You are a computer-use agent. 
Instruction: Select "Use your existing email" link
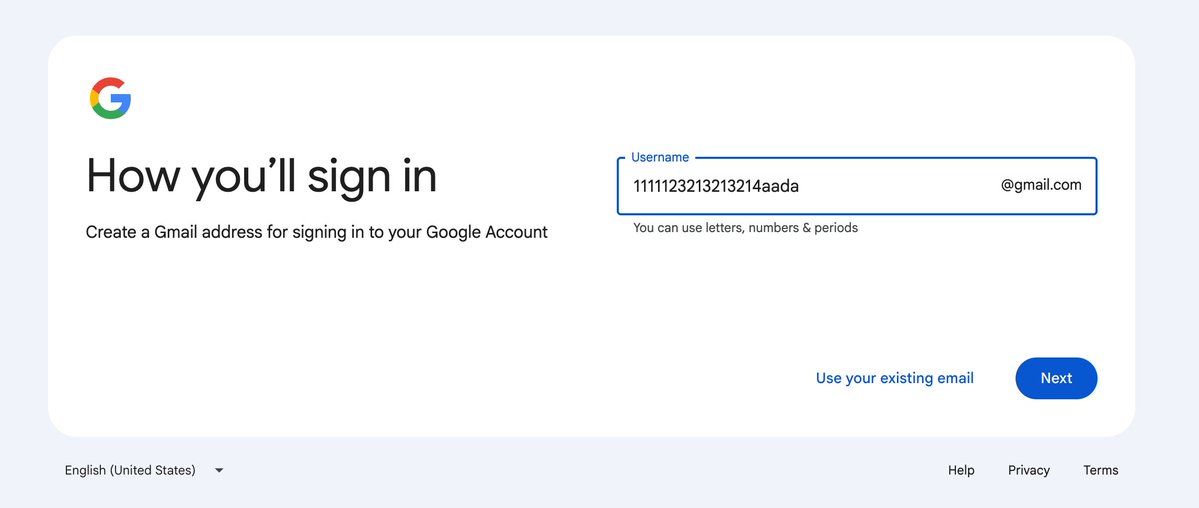(x=895, y=378)
